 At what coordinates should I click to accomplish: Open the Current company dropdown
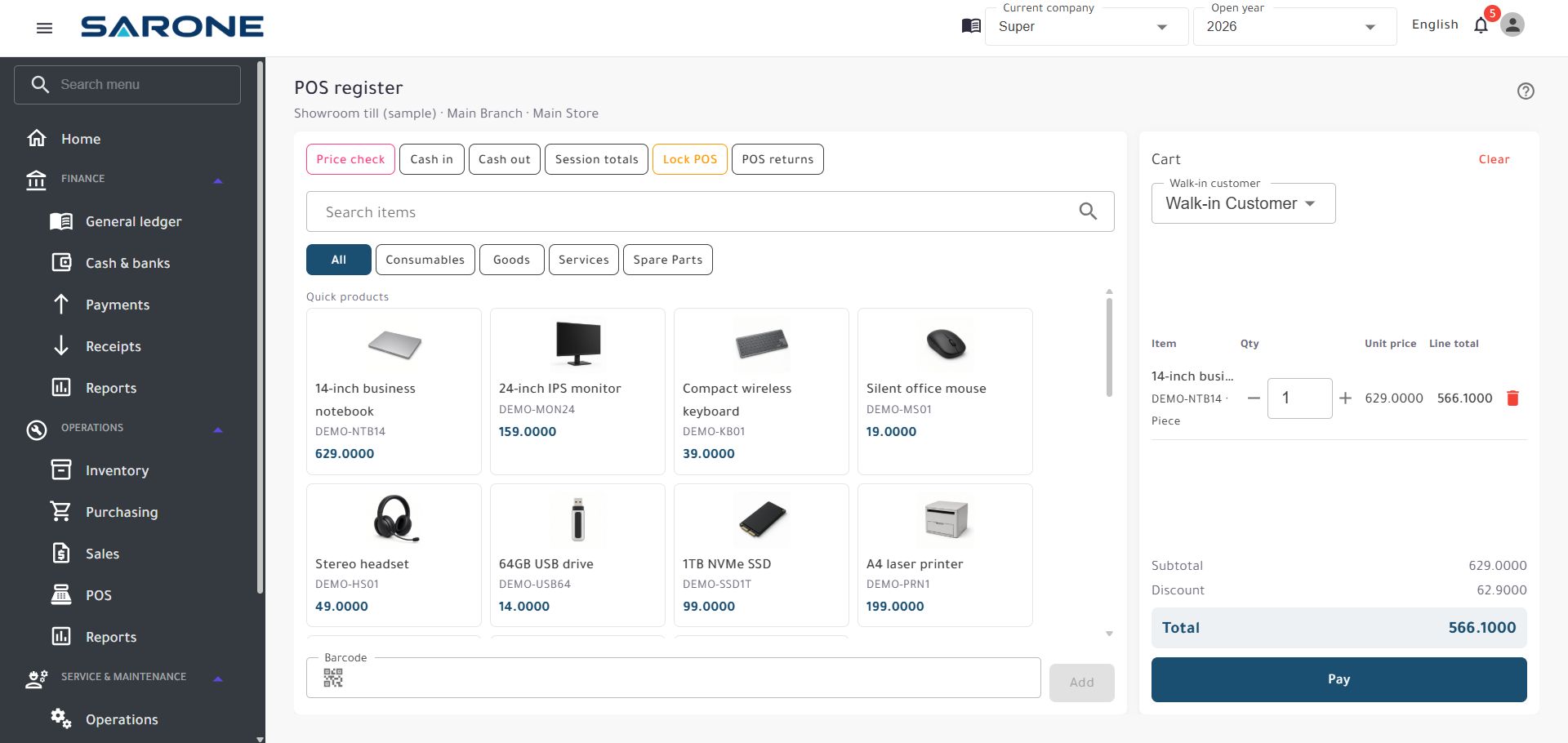coord(1086,27)
